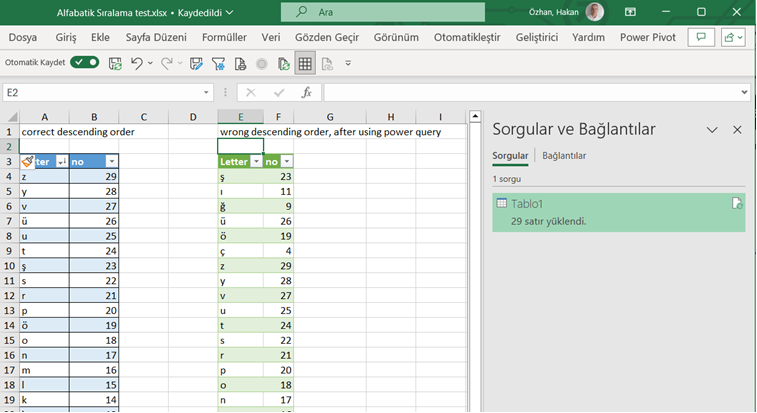This screenshot has width=757, height=413.
Task: Open the blue table no column filter dropdown
Action: tap(112, 161)
